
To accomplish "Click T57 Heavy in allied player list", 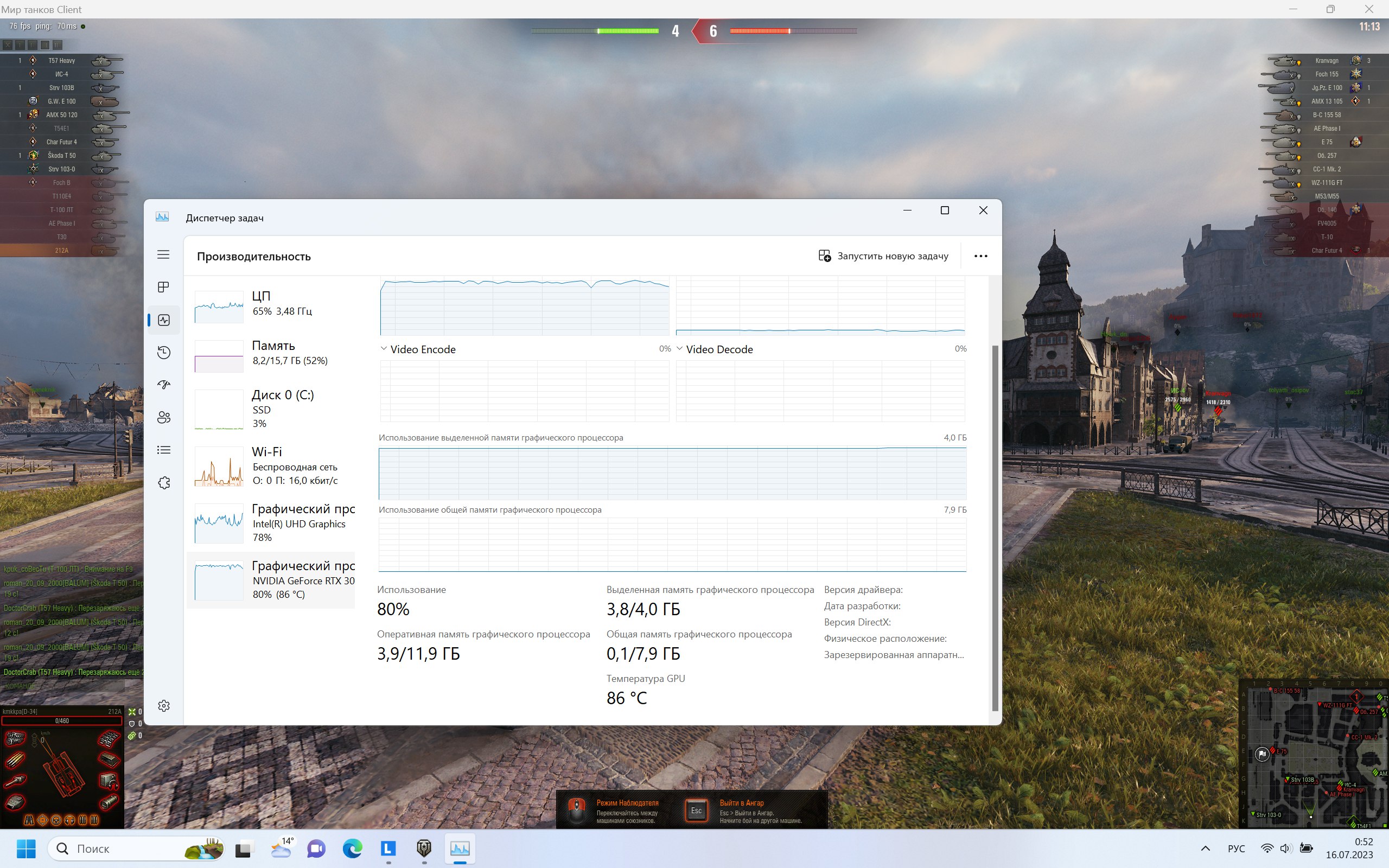I will [x=61, y=60].
